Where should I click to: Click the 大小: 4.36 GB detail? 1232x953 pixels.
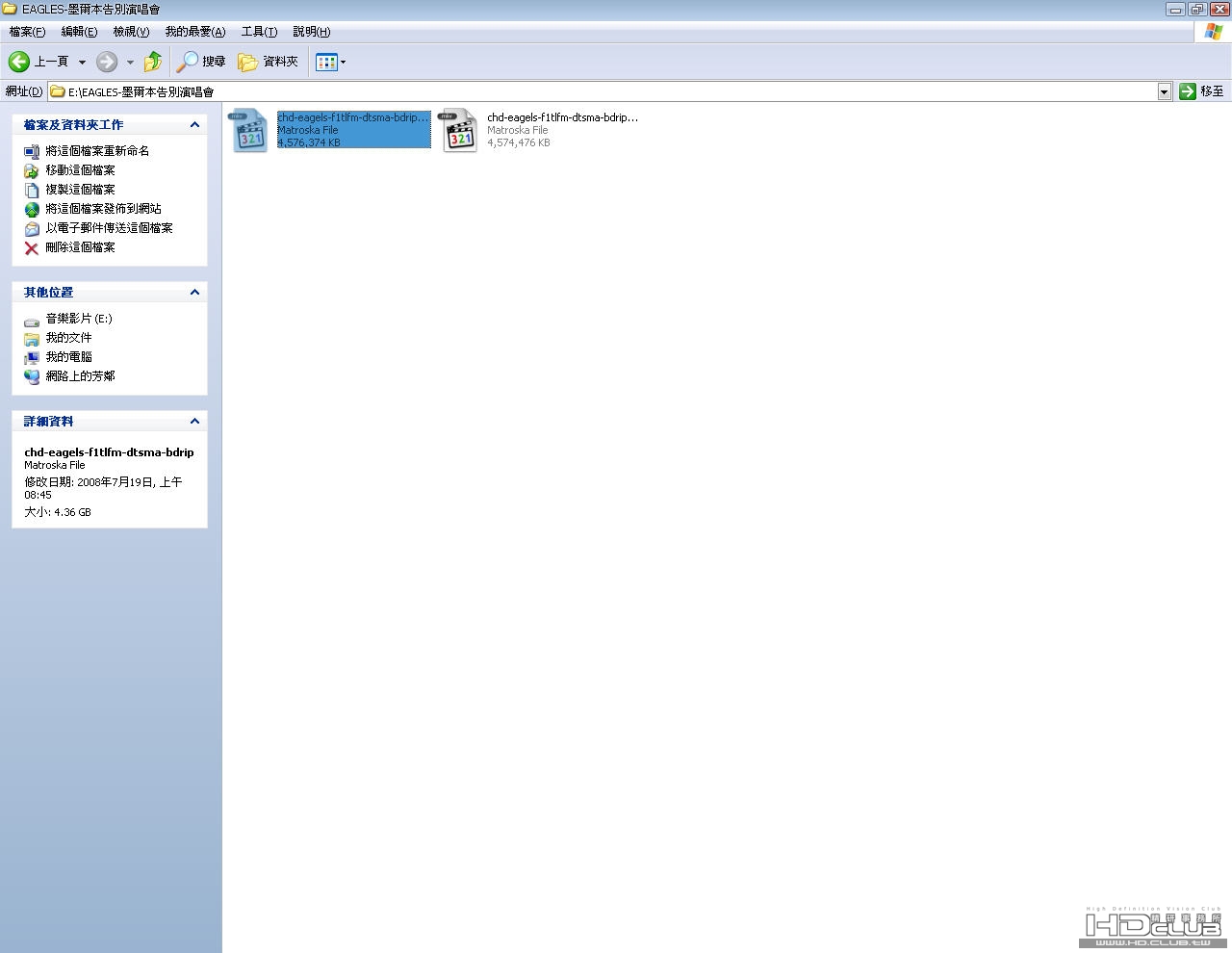tap(58, 512)
